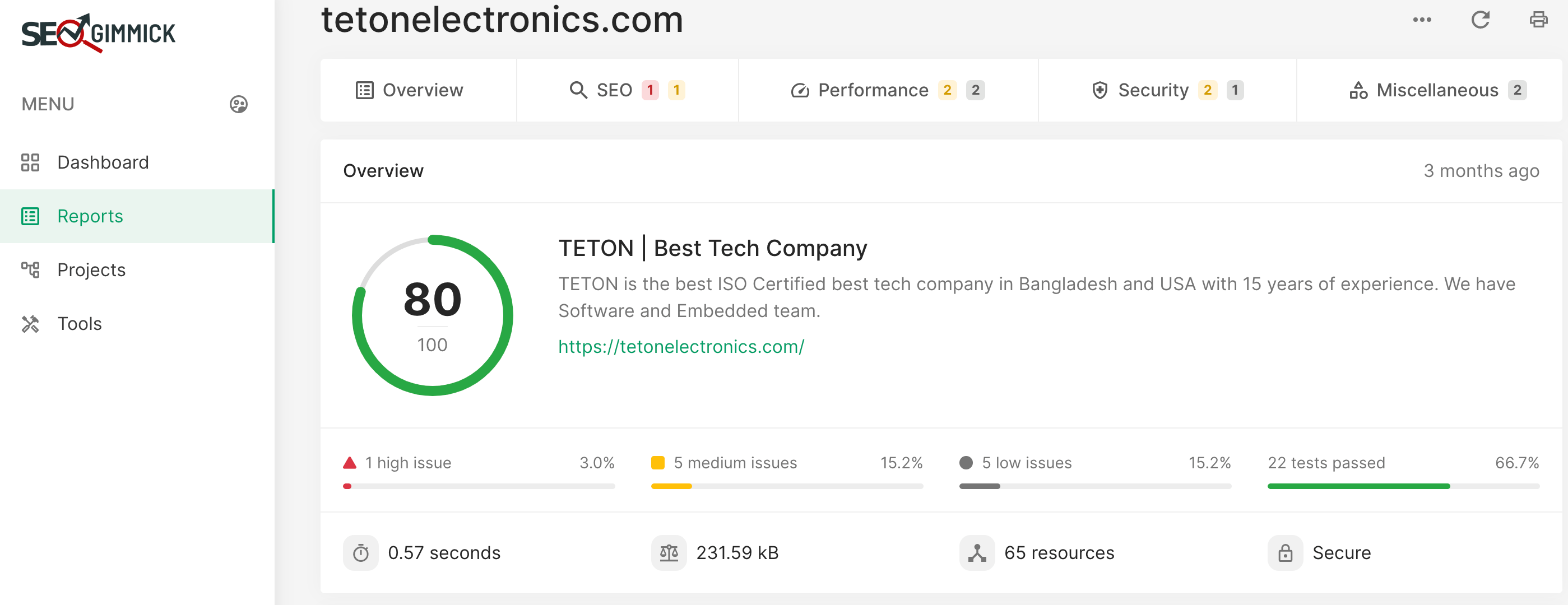
Task: Click the print report icon
Action: pyautogui.click(x=1538, y=20)
